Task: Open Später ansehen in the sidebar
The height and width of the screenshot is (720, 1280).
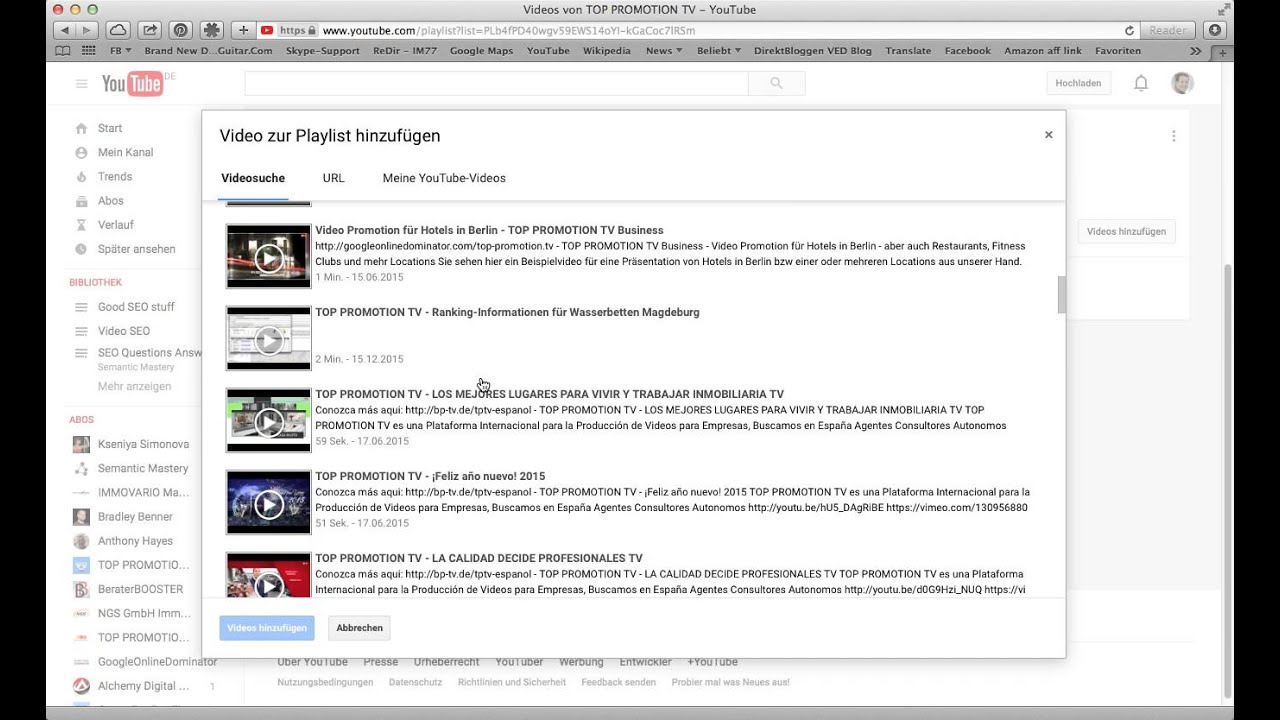Action: pyautogui.click(x=136, y=249)
